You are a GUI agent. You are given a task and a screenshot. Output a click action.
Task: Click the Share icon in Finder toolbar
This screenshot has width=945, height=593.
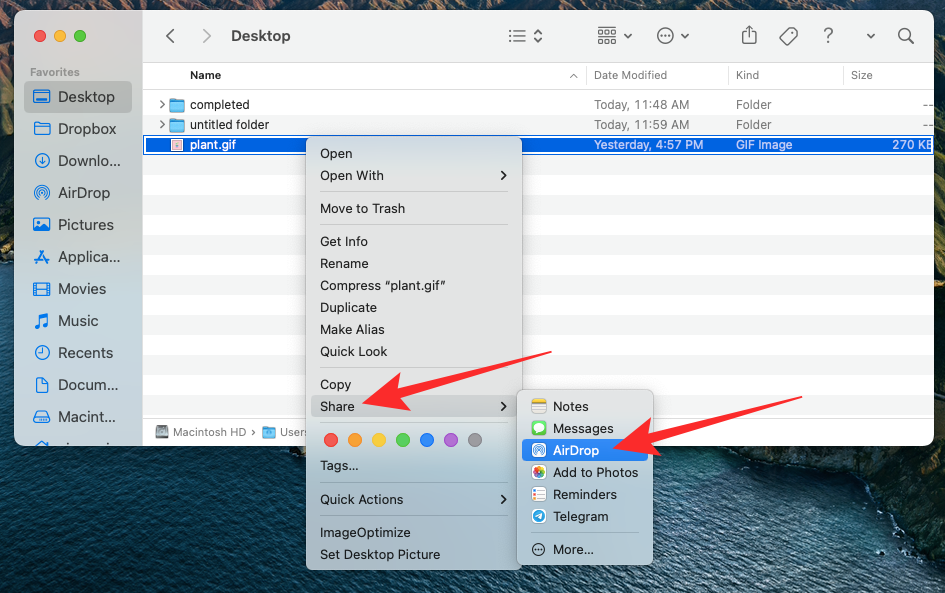pyautogui.click(x=749, y=36)
